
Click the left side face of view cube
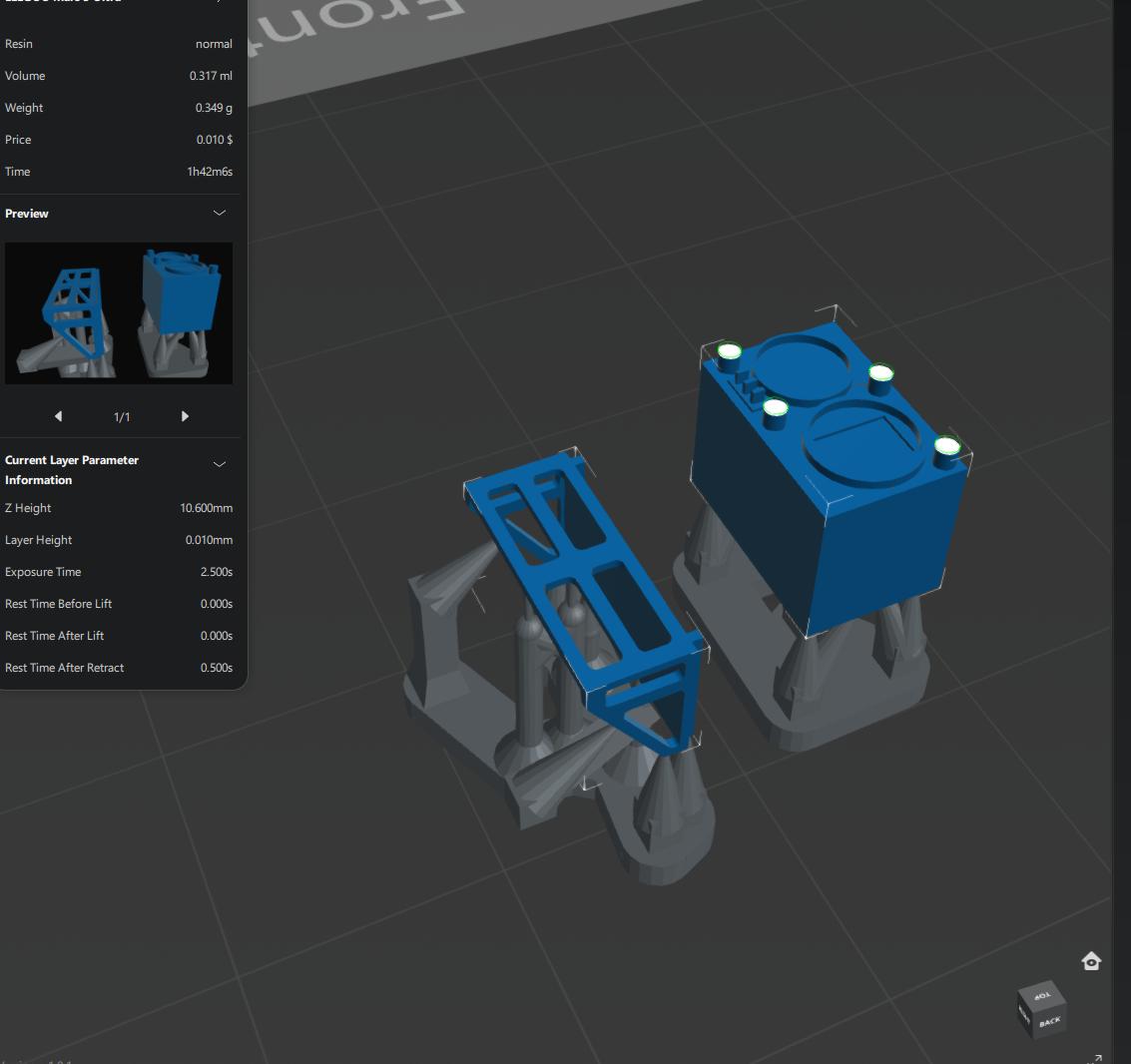(x=1024, y=1015)
